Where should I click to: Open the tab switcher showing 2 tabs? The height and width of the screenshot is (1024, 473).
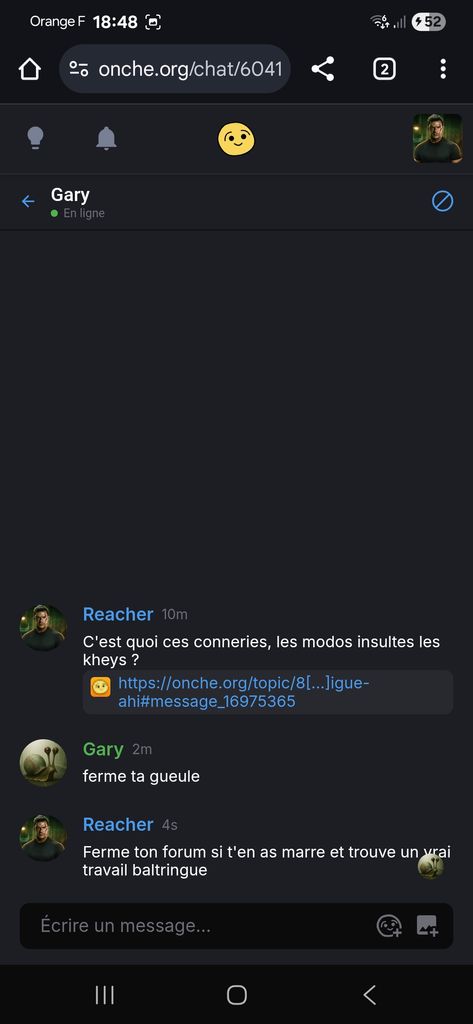(x=384, y=69)
